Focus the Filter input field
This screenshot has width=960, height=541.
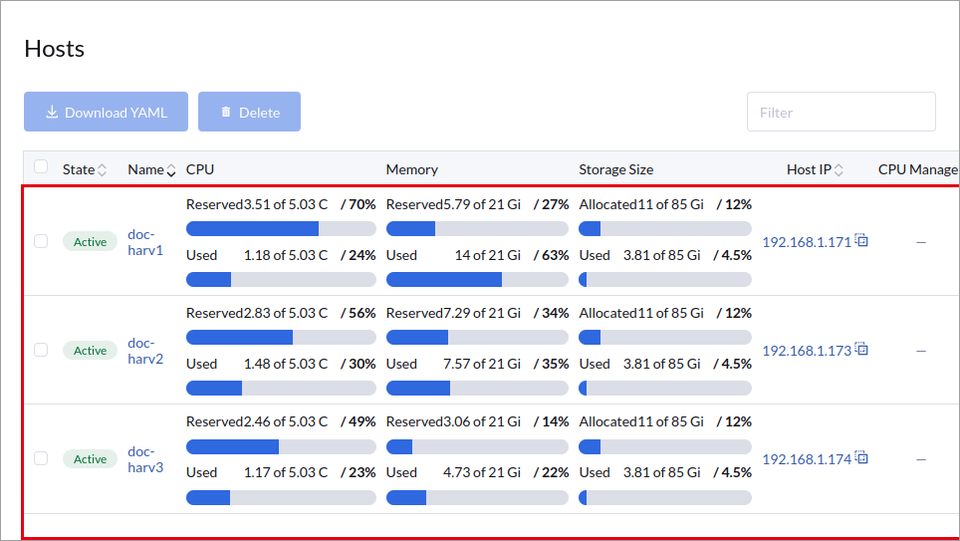pos(841,112)
